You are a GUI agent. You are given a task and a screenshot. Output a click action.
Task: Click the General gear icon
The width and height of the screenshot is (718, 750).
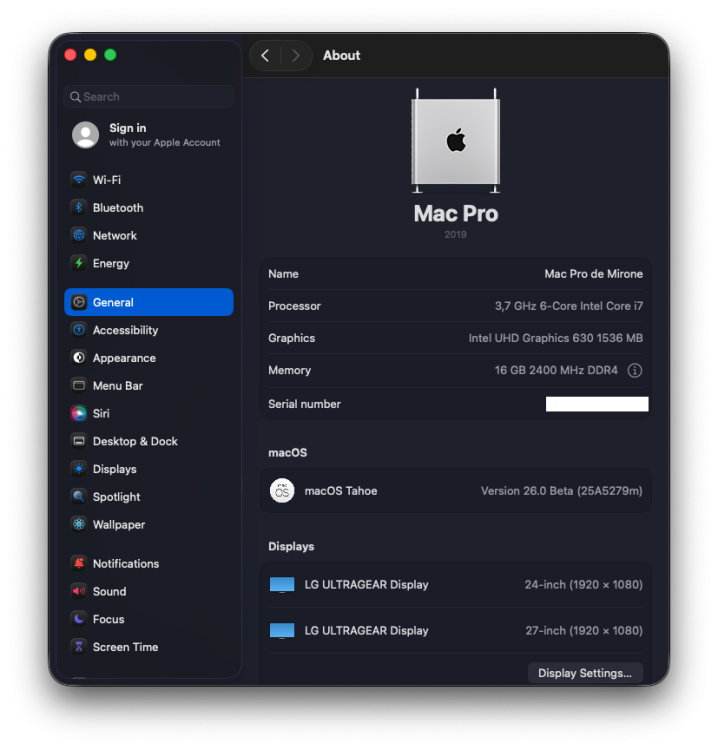coord(79,302)
